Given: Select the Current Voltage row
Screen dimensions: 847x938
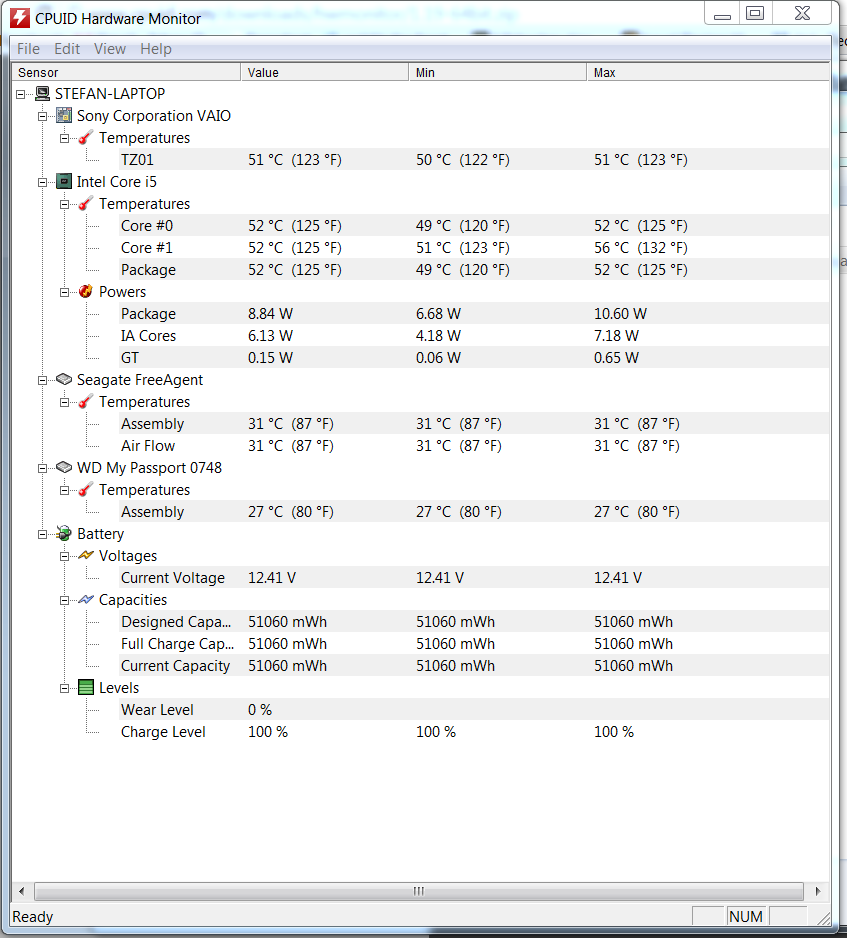Looking at the screenshot, I should click(x=474, y=577).
